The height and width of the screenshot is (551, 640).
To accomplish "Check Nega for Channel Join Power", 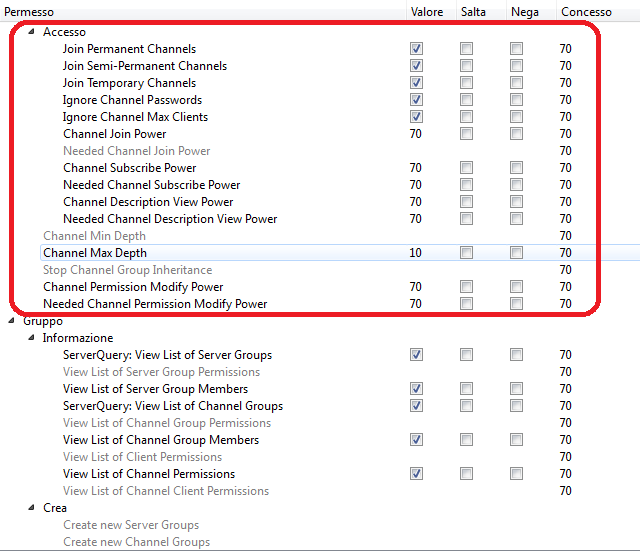I will (x=516, y=134).
